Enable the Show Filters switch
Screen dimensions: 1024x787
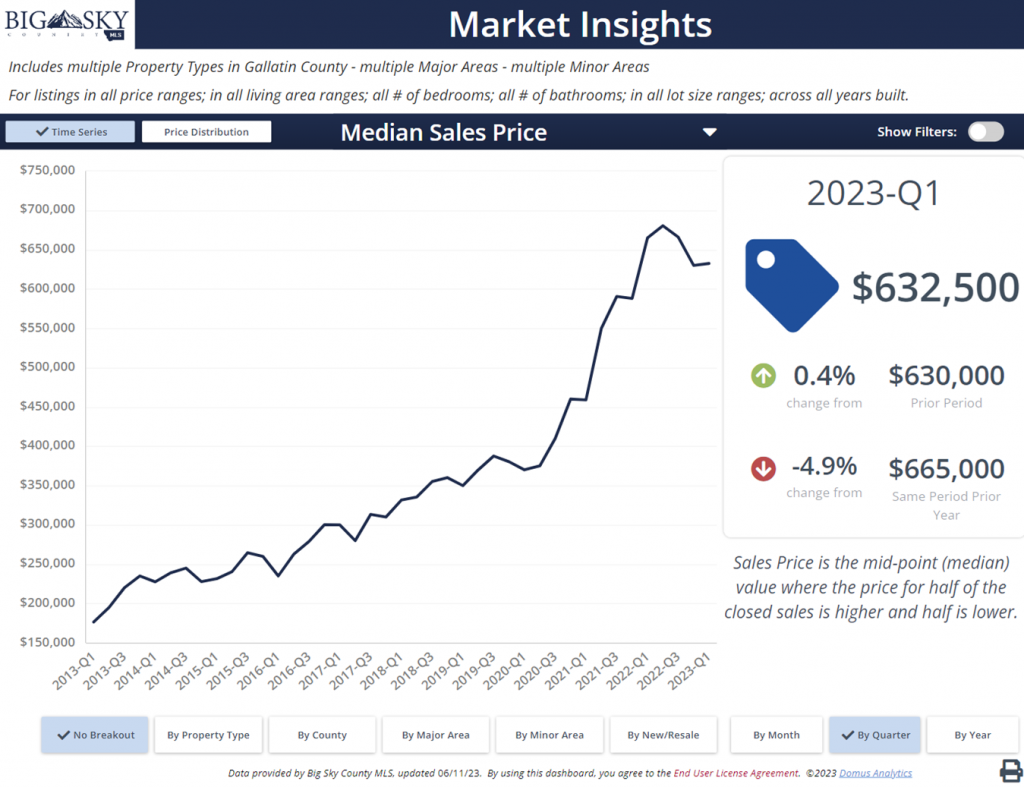pyautogui.click(x=985, y=131)
